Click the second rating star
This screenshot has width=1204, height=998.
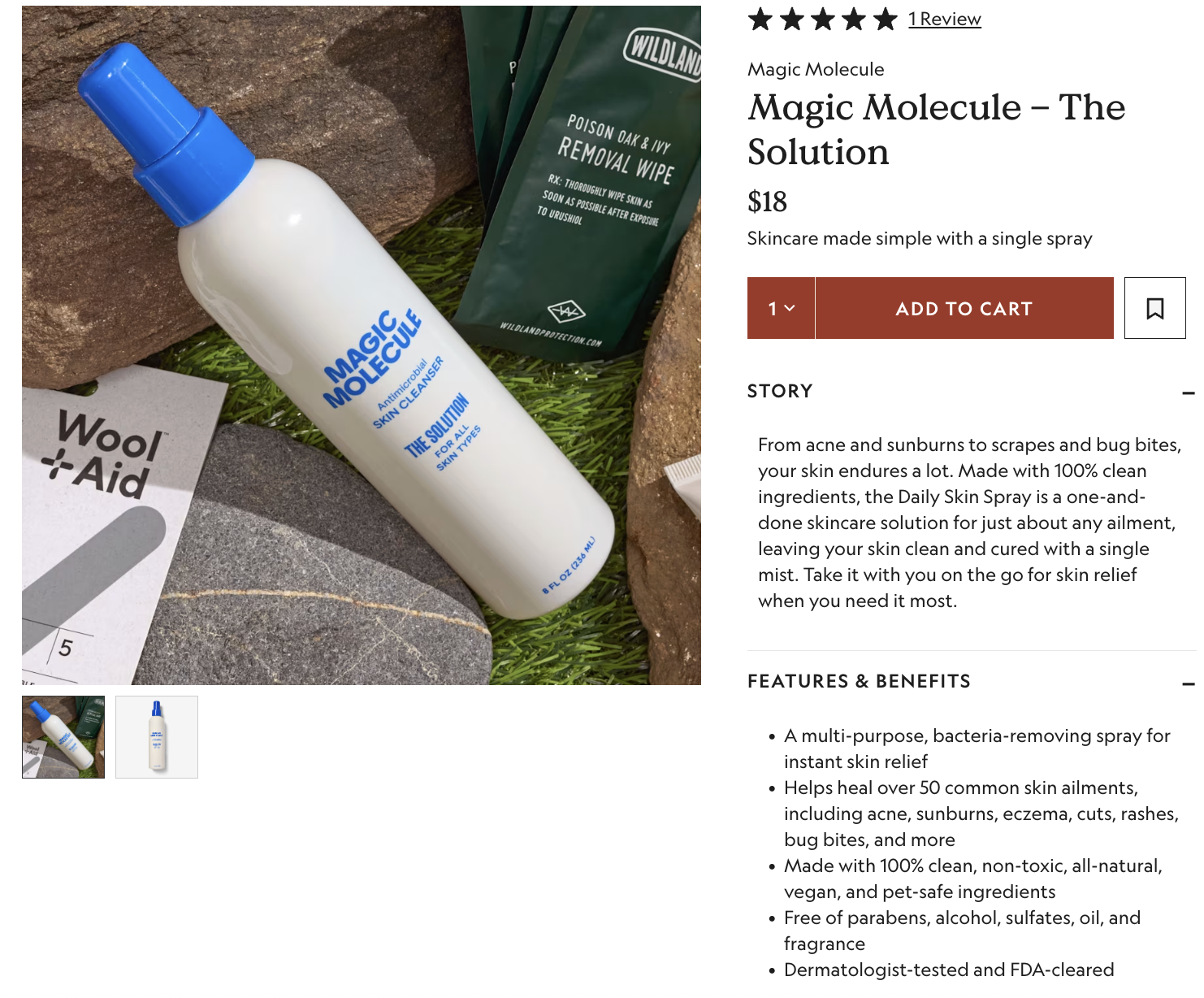[x=792, y=19]
